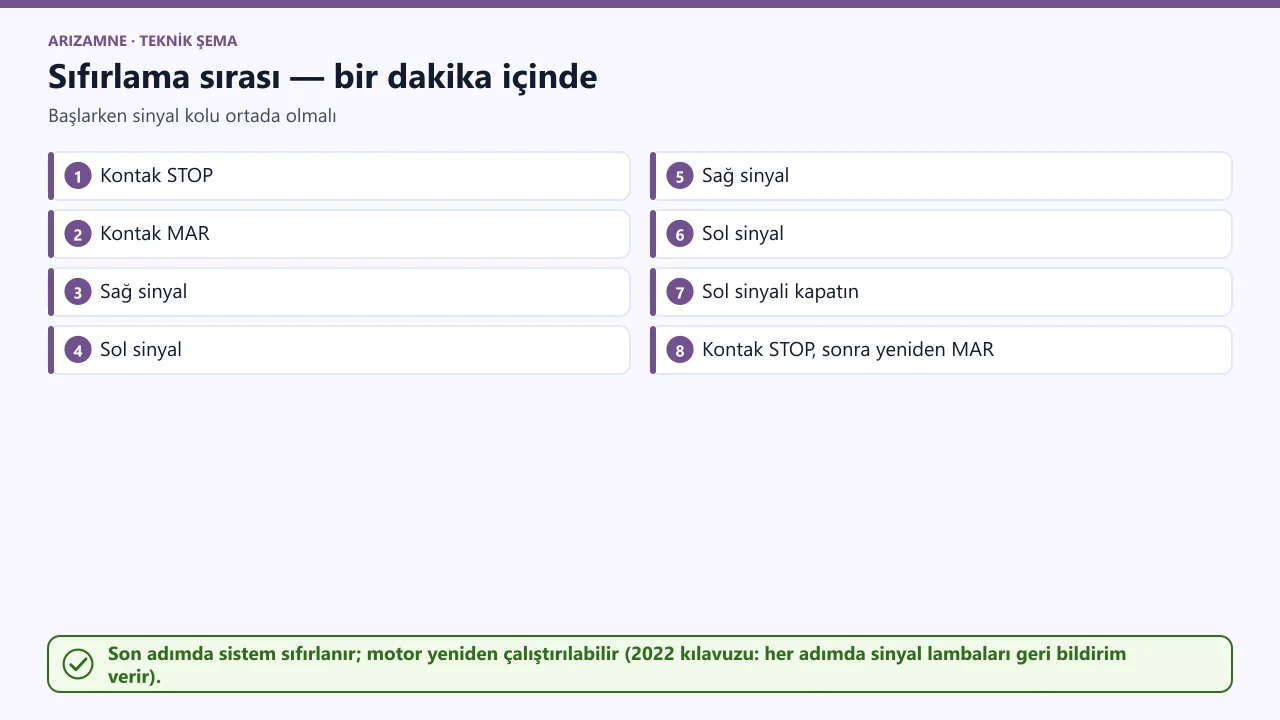Click the number 2 badge beside Kontak MAR
The height and width of the screenshot is (720, 1280).
click(x=78, y=234)
